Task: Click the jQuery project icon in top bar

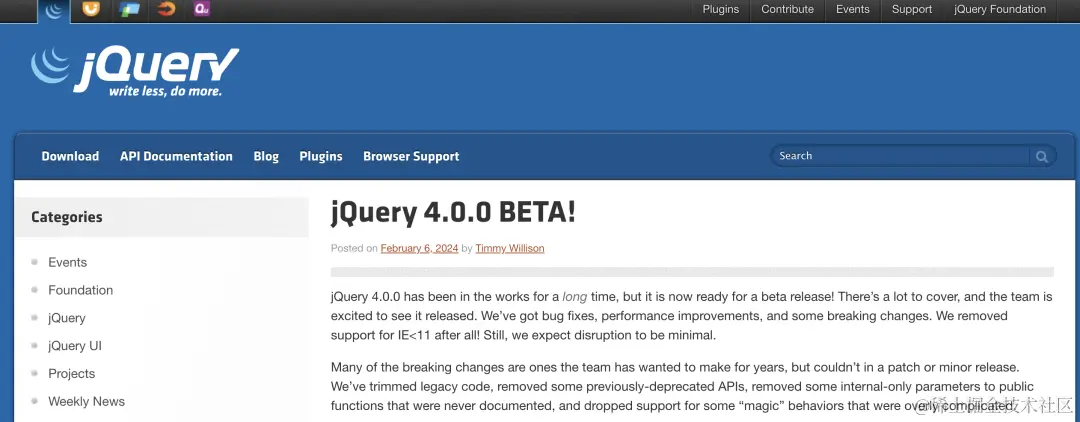Action: point(54,10)
